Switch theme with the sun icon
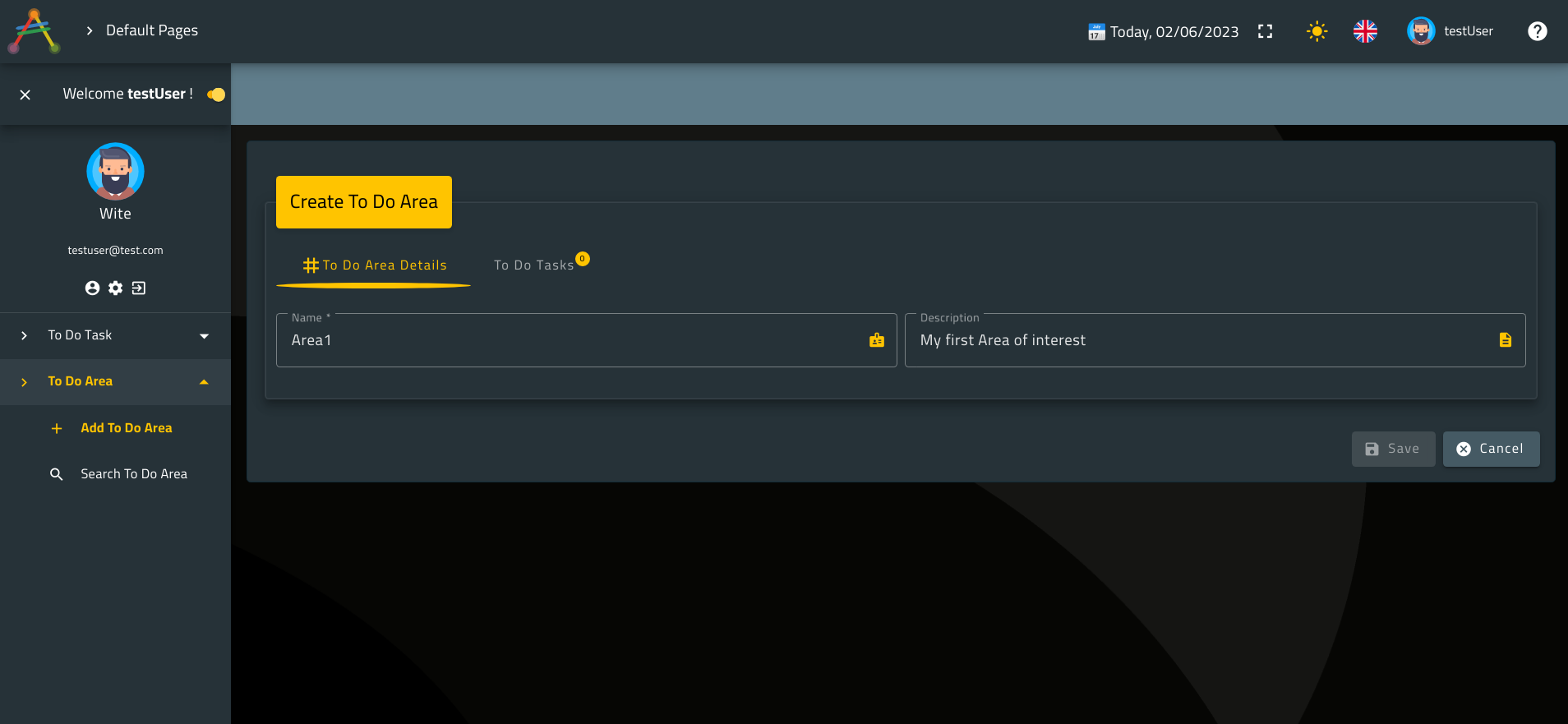Viewport: 1568px width, 724px height. (1317, 31)
